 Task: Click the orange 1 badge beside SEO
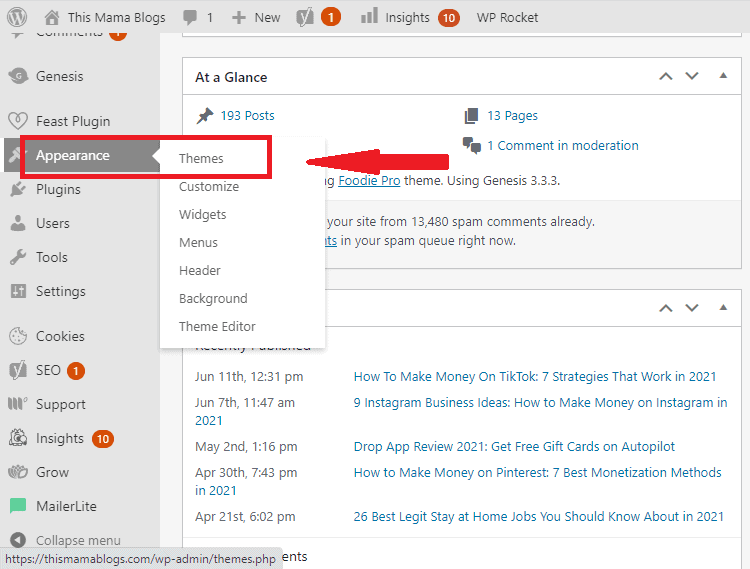(x=76, y=371)
